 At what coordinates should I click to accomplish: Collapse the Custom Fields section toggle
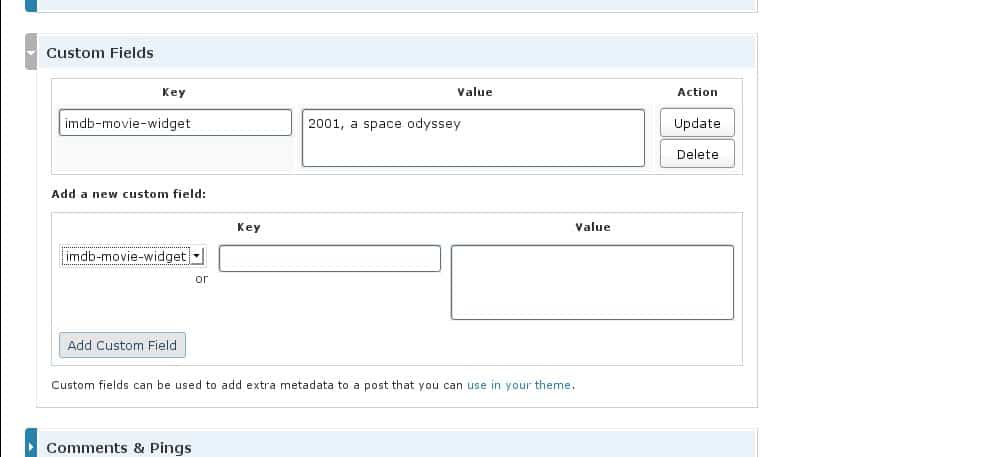click(x=31, y=52)
